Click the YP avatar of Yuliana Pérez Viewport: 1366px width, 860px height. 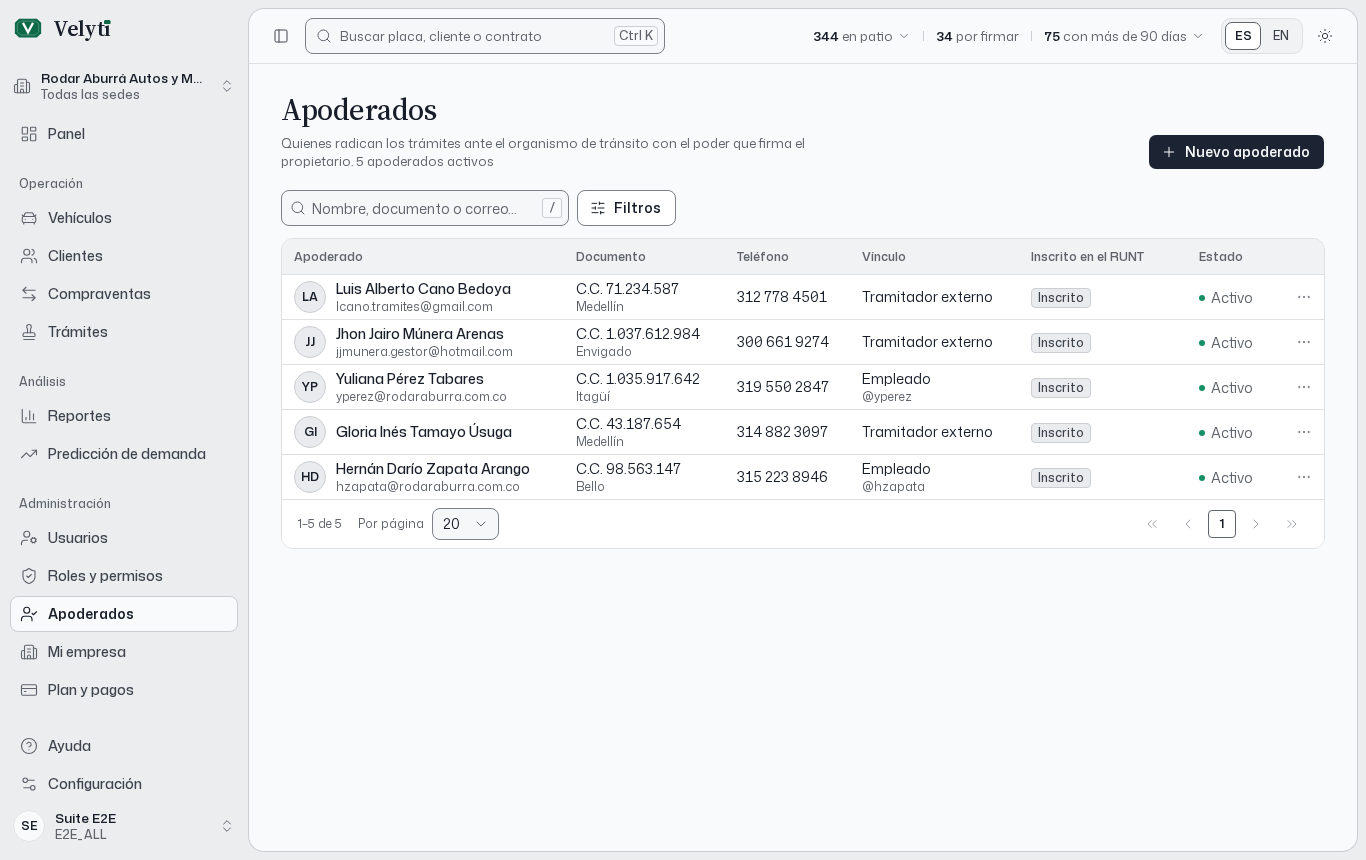pyautogui.click(x=310, y=387)
